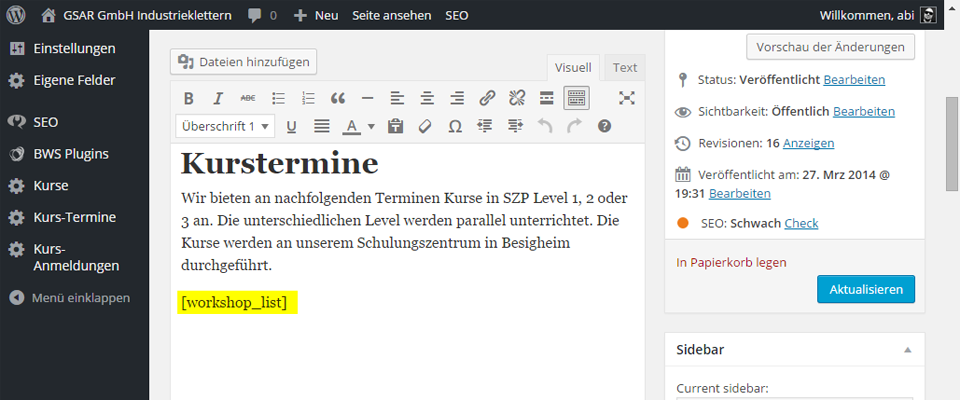Insert the Read More tag

pos(546,98)
